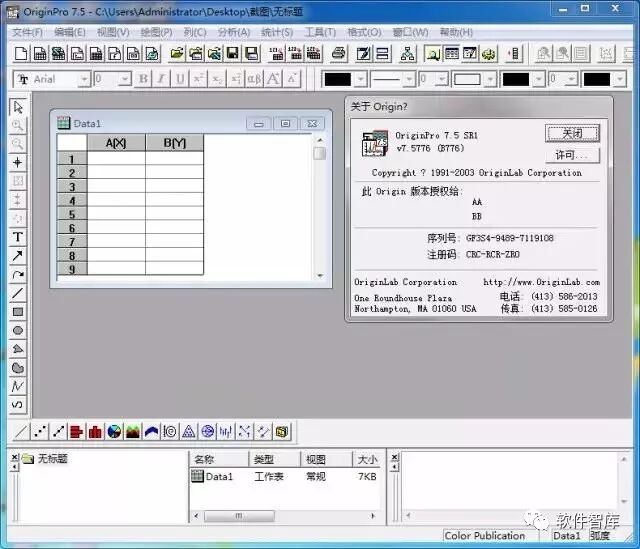Open the 绘图(P) menu
The image size is (640, 549).
[x=156, y=32]
